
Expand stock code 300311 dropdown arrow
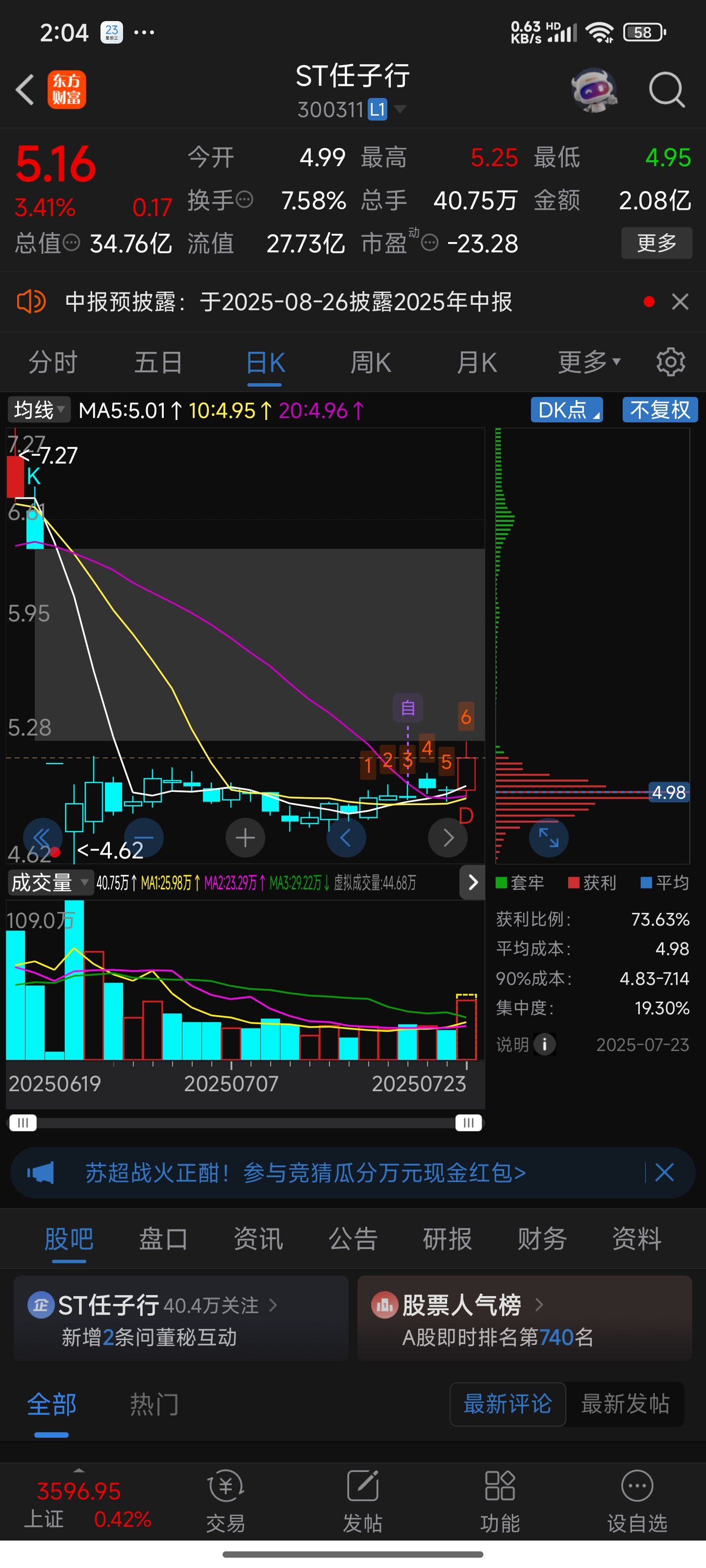click(x=400, y=110)
